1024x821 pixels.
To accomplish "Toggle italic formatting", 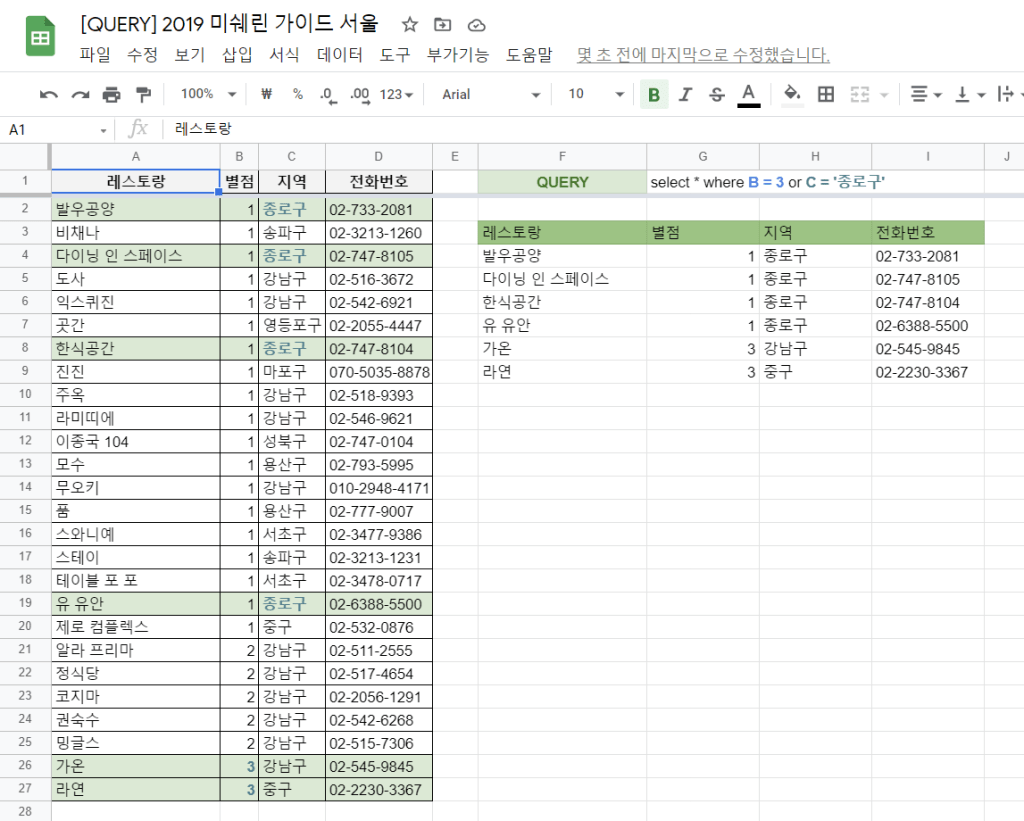I will (685, 94).
